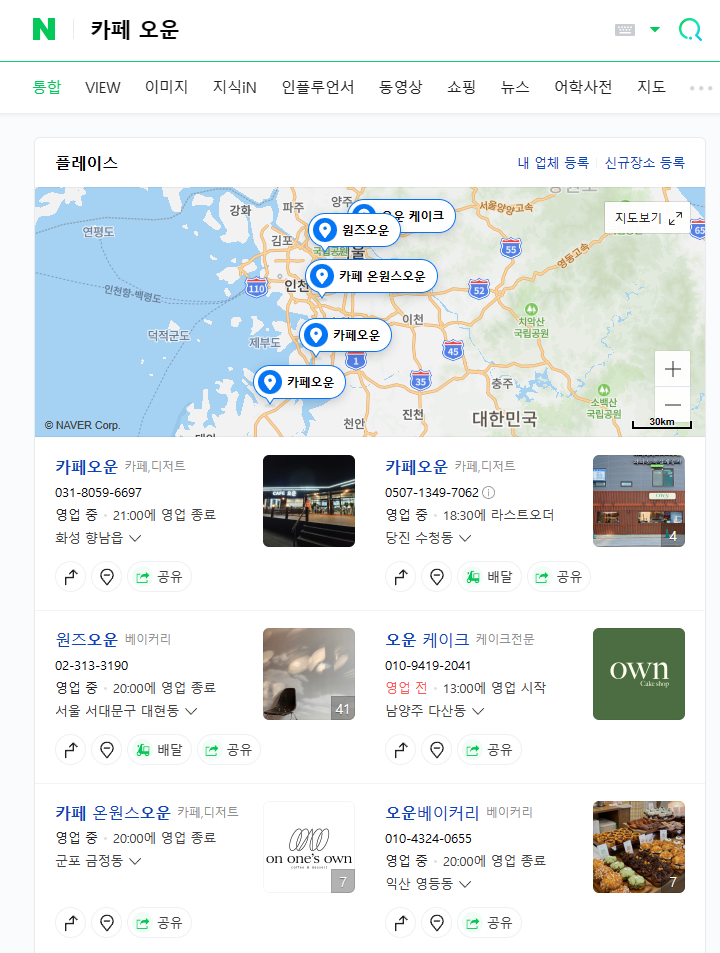Image resolution: width=720 pixels, height=953 pixels.
Task: Open the 어학사전 tab
Action: tap(583, 87)
